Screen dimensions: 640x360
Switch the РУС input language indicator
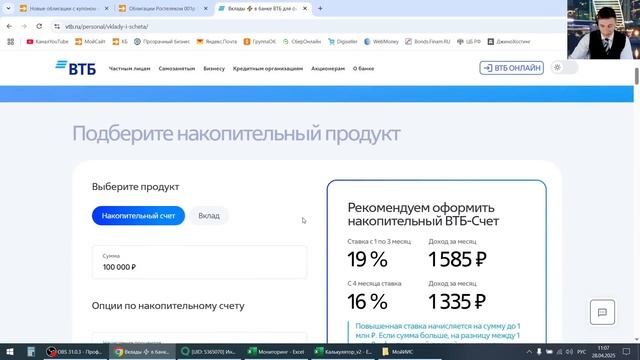[x=582, y=352]
